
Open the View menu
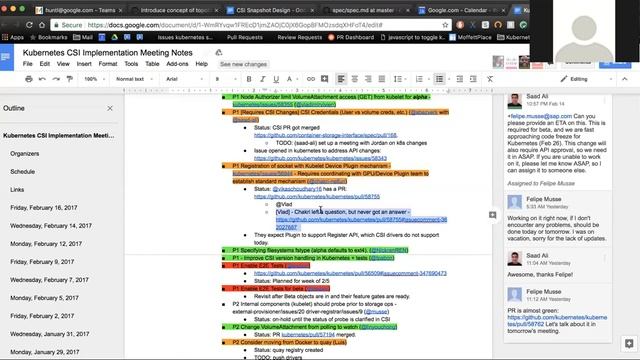pos(63,64)
